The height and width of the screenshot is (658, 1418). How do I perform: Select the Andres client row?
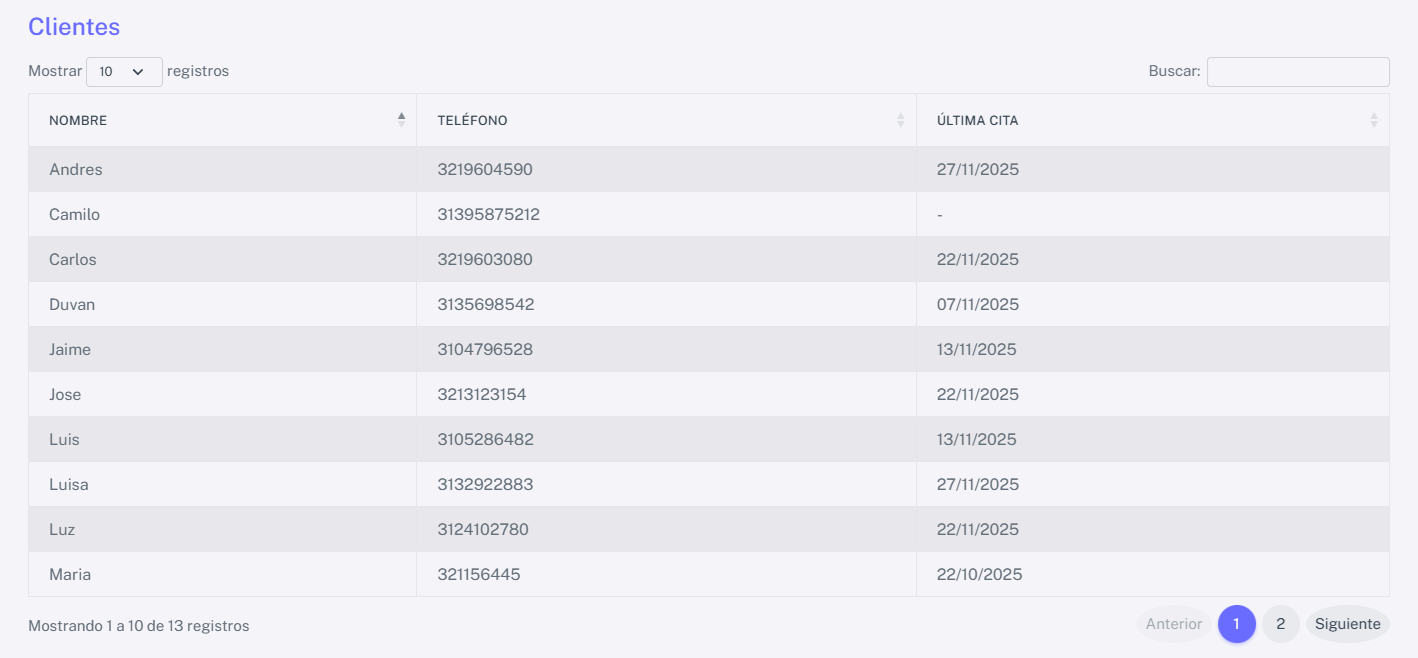(76, 170)
